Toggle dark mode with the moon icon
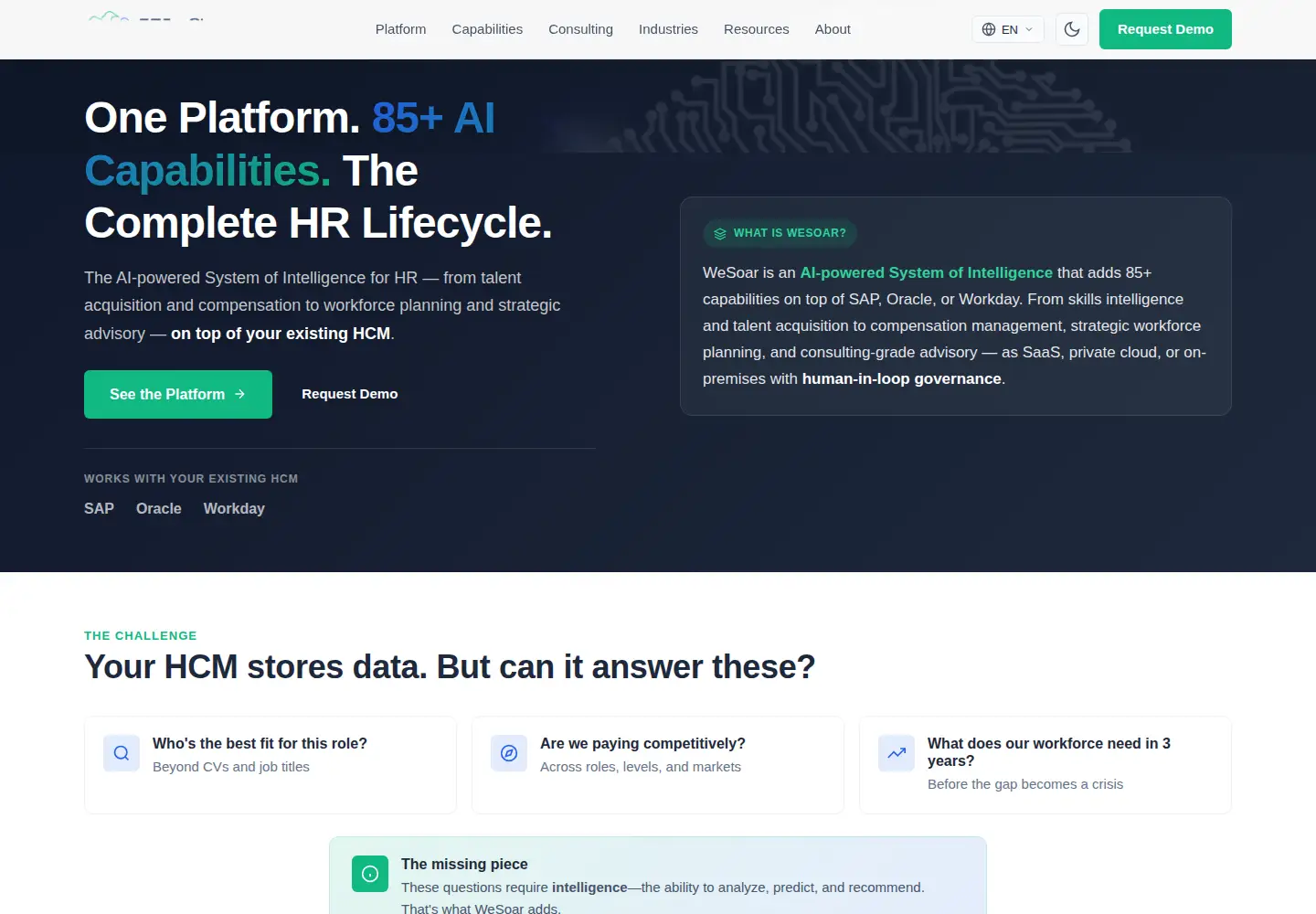This screenshot has height=914, width=1316. [x=1072, y=29]
